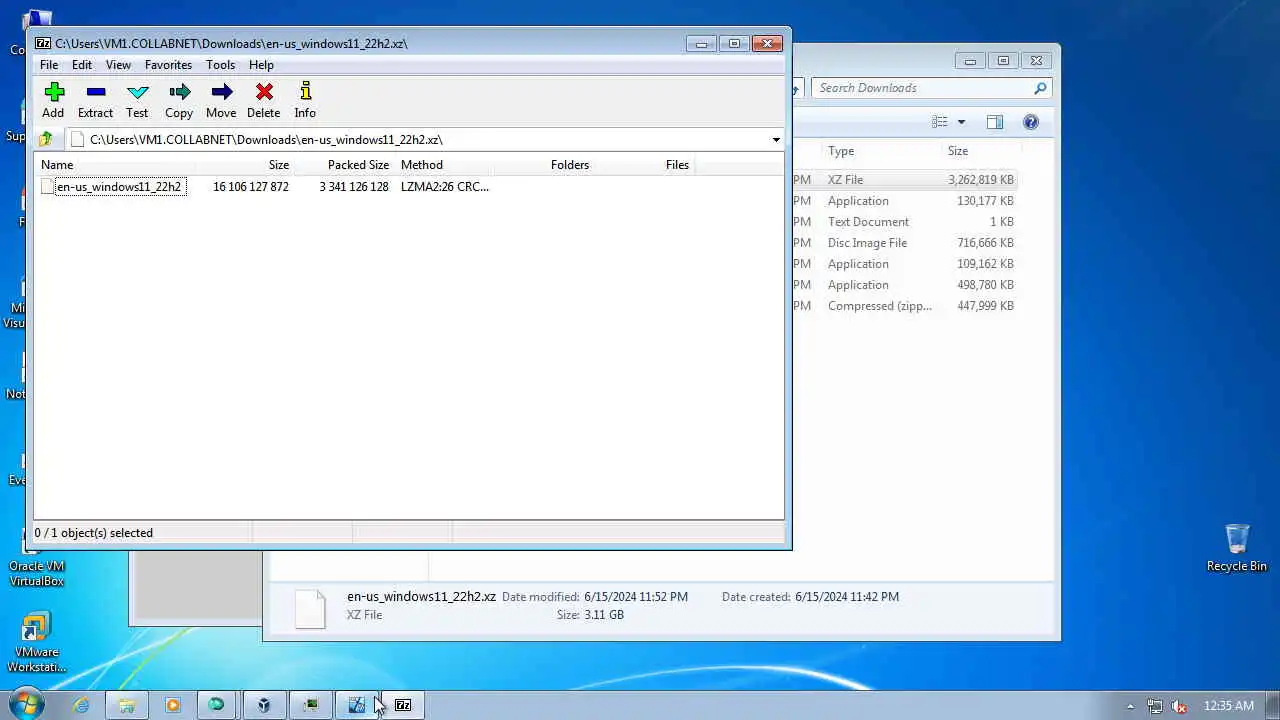
Task: Open the Explorer view options dropdown arrow
Action: tap(961, 122)
